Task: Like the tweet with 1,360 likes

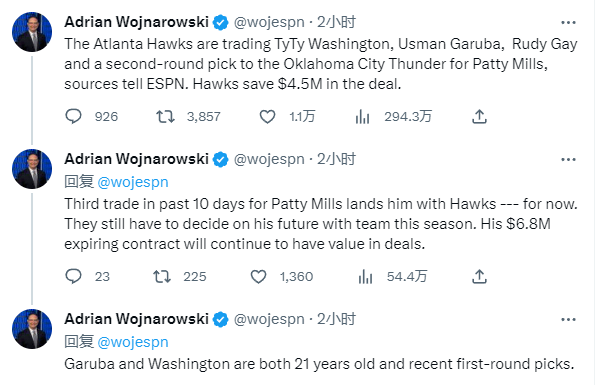Action: pyautogui.click(x=258, y=276)
